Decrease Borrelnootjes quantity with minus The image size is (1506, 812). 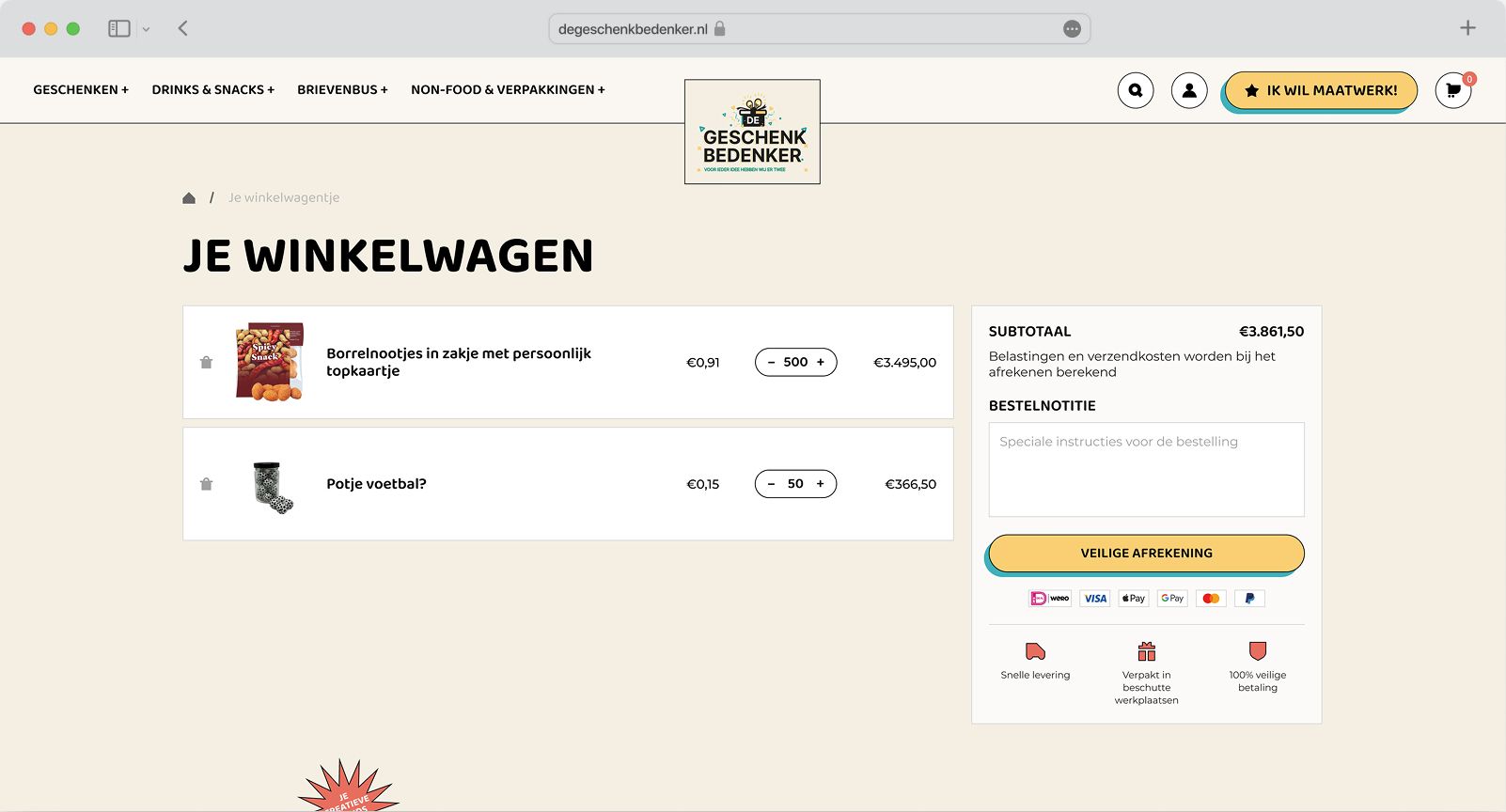coord(772,363)
